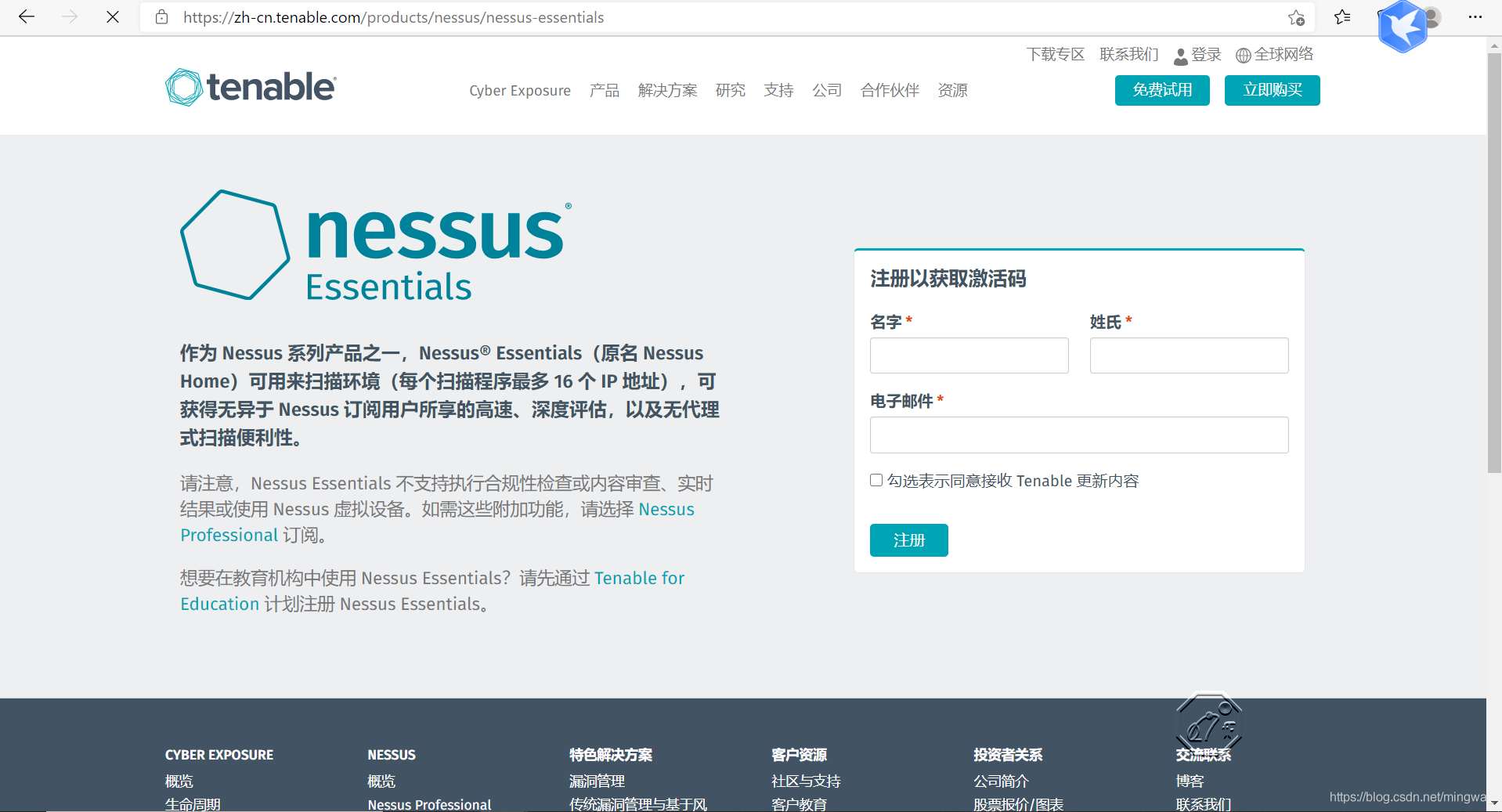Open the 联系我们 top link
The height and width of the screenshot is (812, 1502).
click(1129, 54)
